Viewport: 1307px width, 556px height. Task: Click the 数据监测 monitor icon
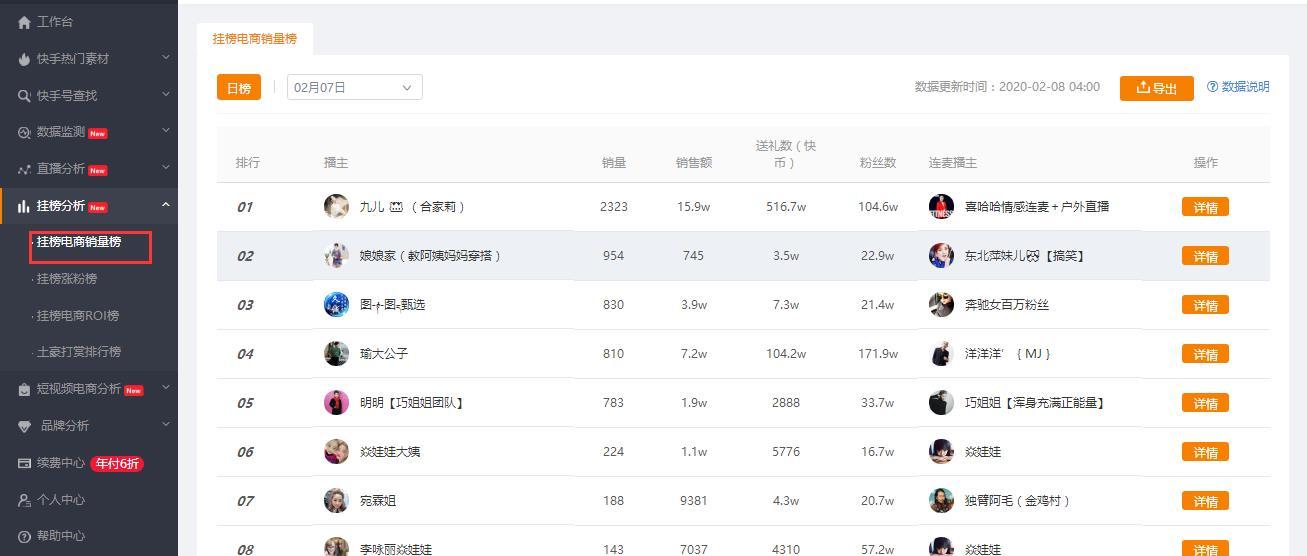click(24, 132)
